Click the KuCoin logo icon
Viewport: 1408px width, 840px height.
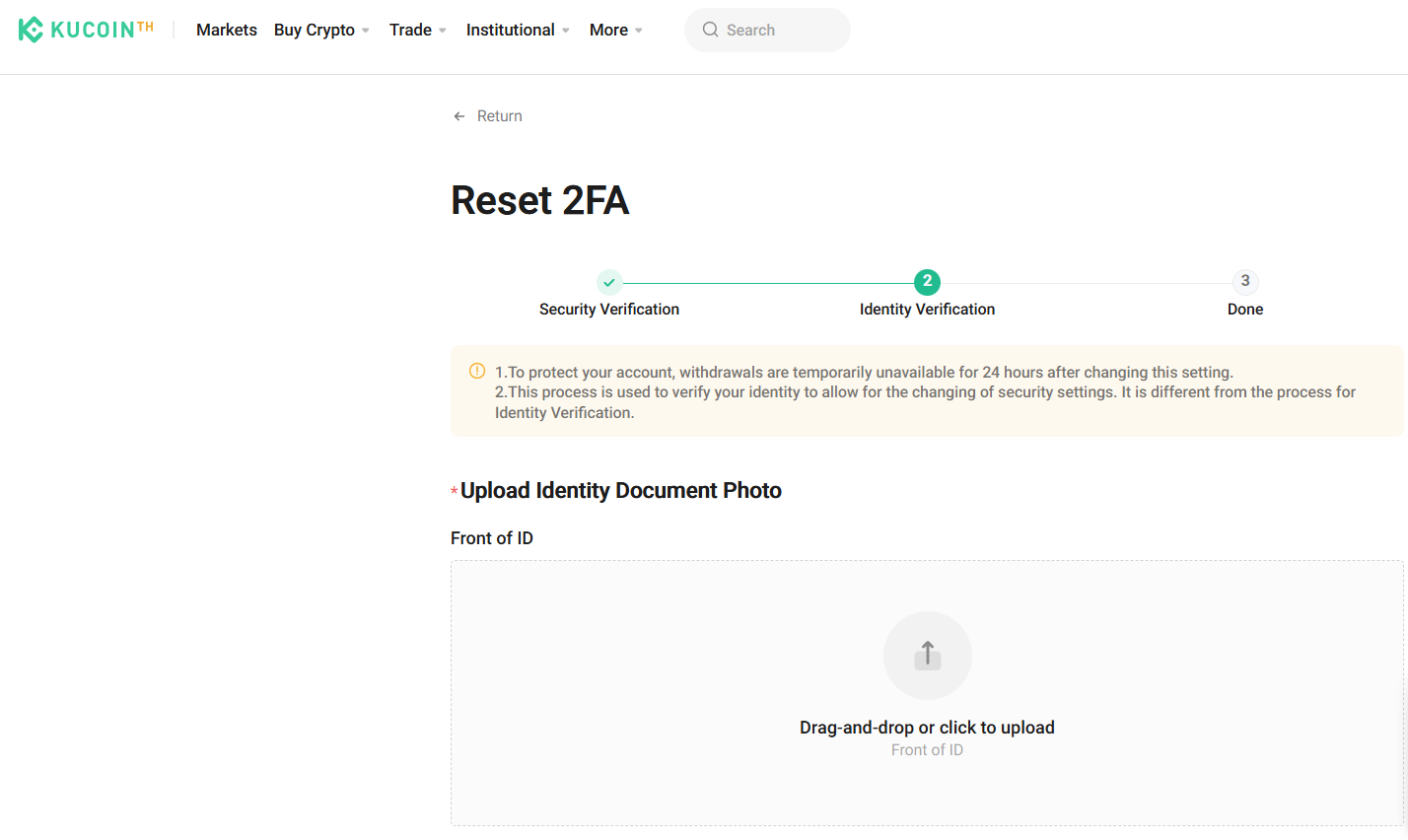(x=31, y=30)
